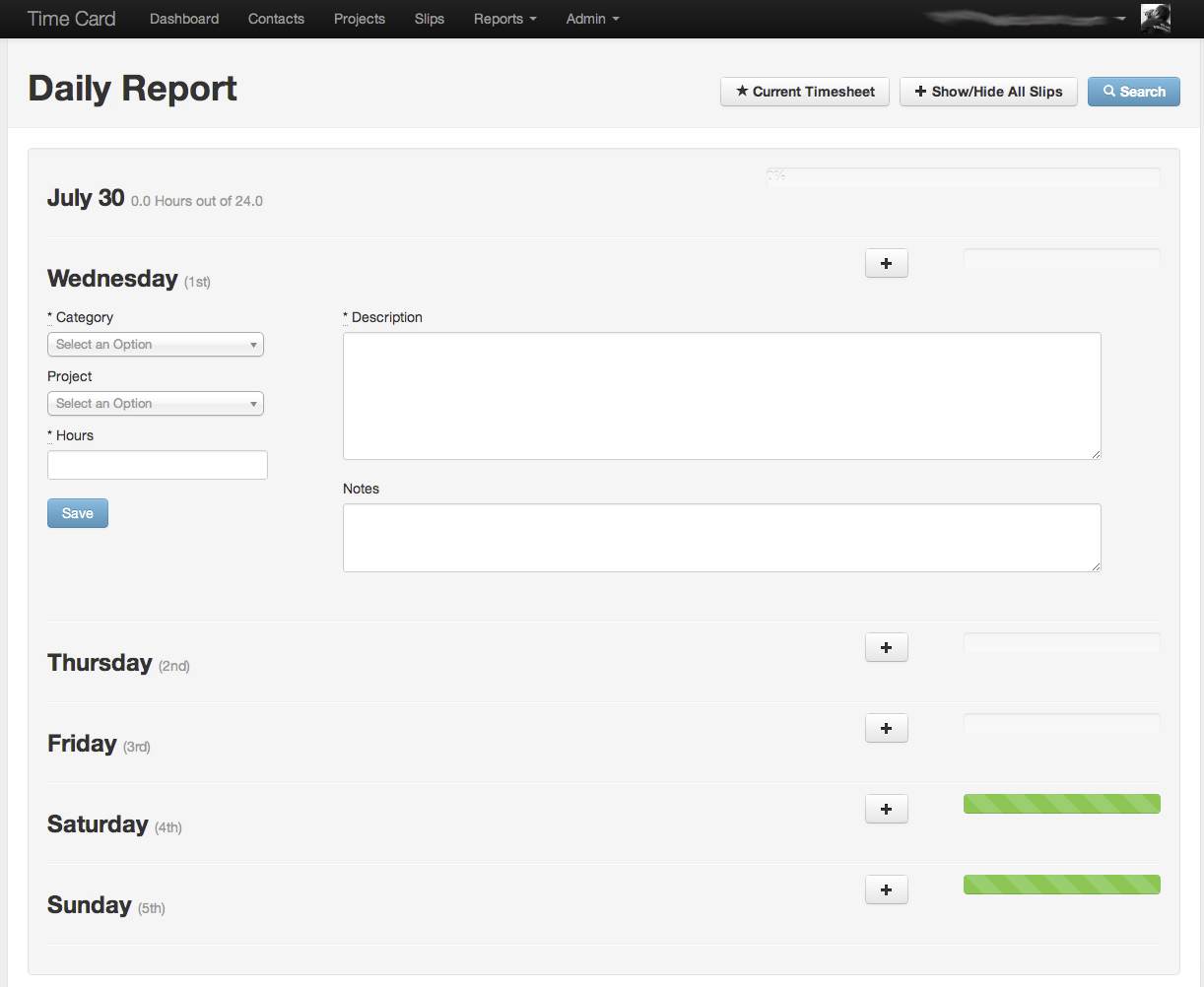Add a slip using Friday's plus icon
This screenshot has height=987, width=1204.
coord(886,729)
